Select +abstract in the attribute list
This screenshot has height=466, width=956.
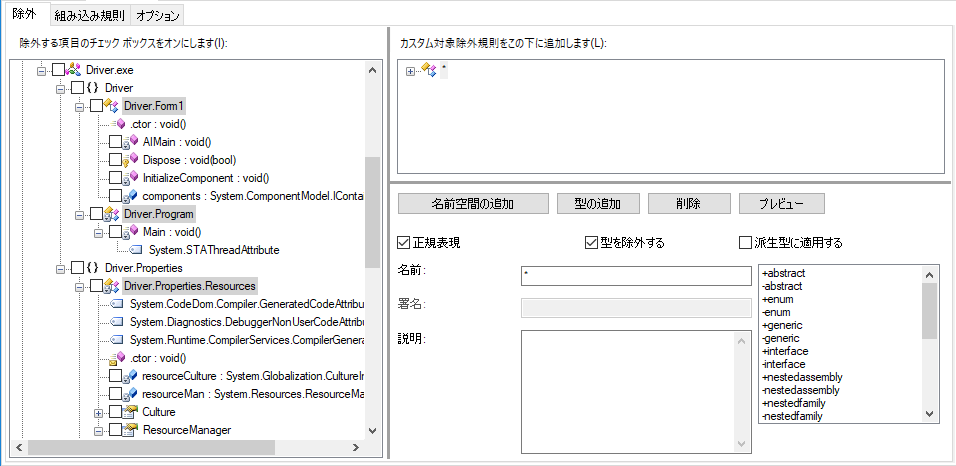[x=783, y=273]
